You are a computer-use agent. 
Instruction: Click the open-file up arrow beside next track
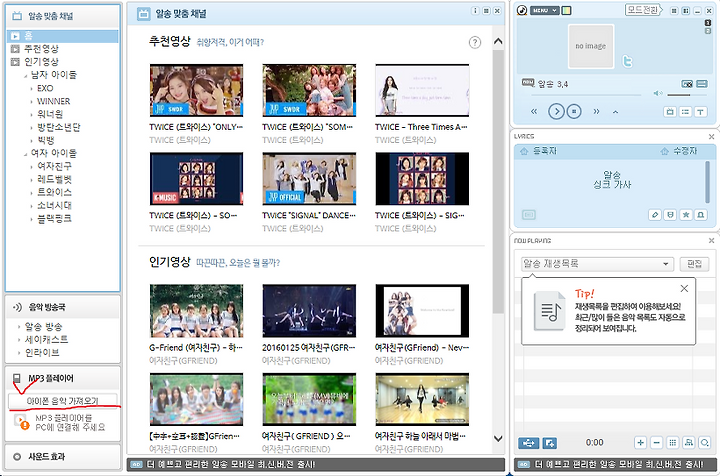[x=615, y=112]
